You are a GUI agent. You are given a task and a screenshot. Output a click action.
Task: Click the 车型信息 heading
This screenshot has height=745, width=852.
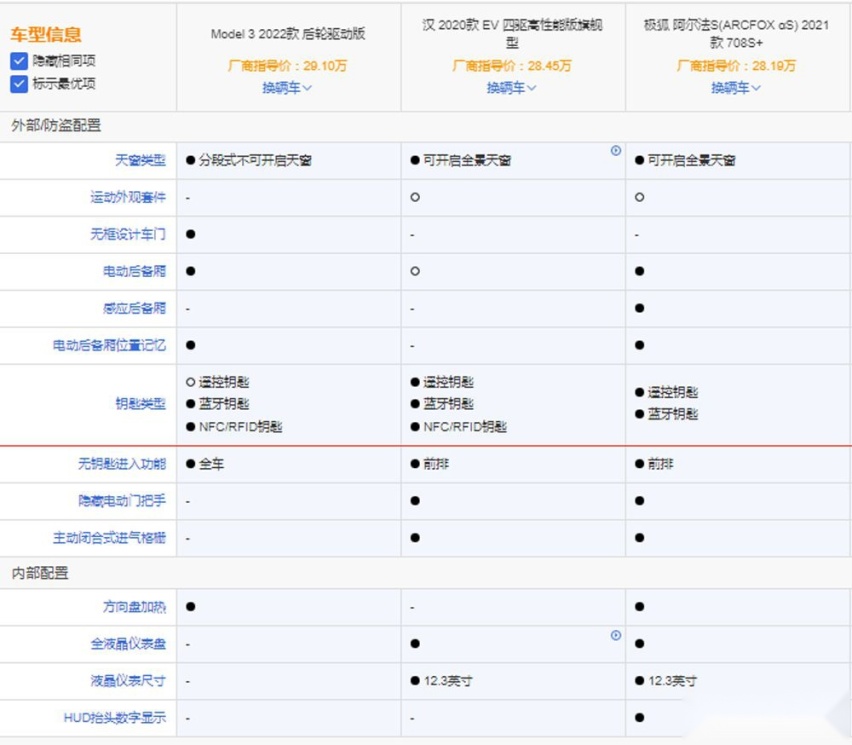click(x=46, y=34)
